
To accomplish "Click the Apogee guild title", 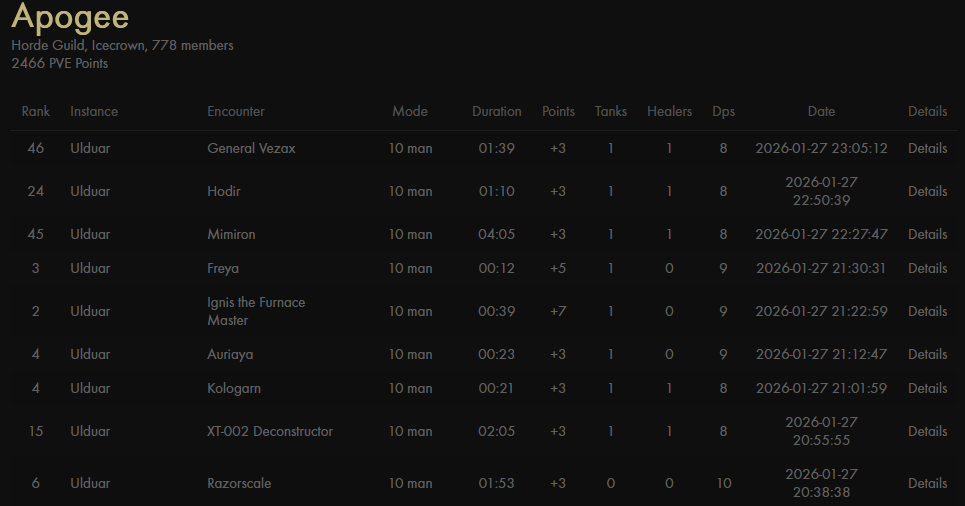I will point(70,17).
